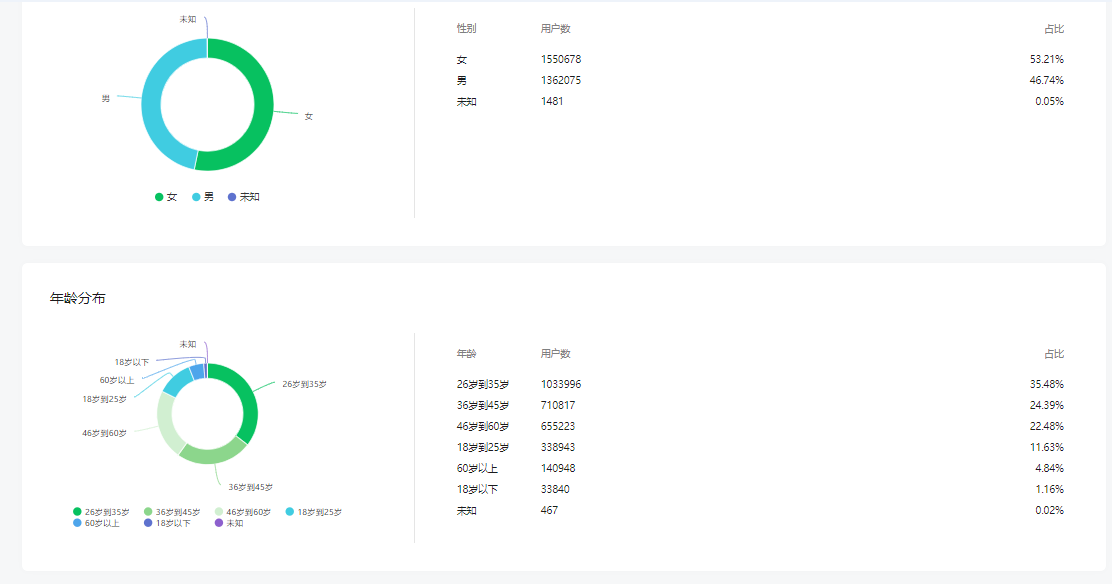This screenshot has height=584, width=1112.
Task: Click the 年龄 column header
Action: [467, 353]
